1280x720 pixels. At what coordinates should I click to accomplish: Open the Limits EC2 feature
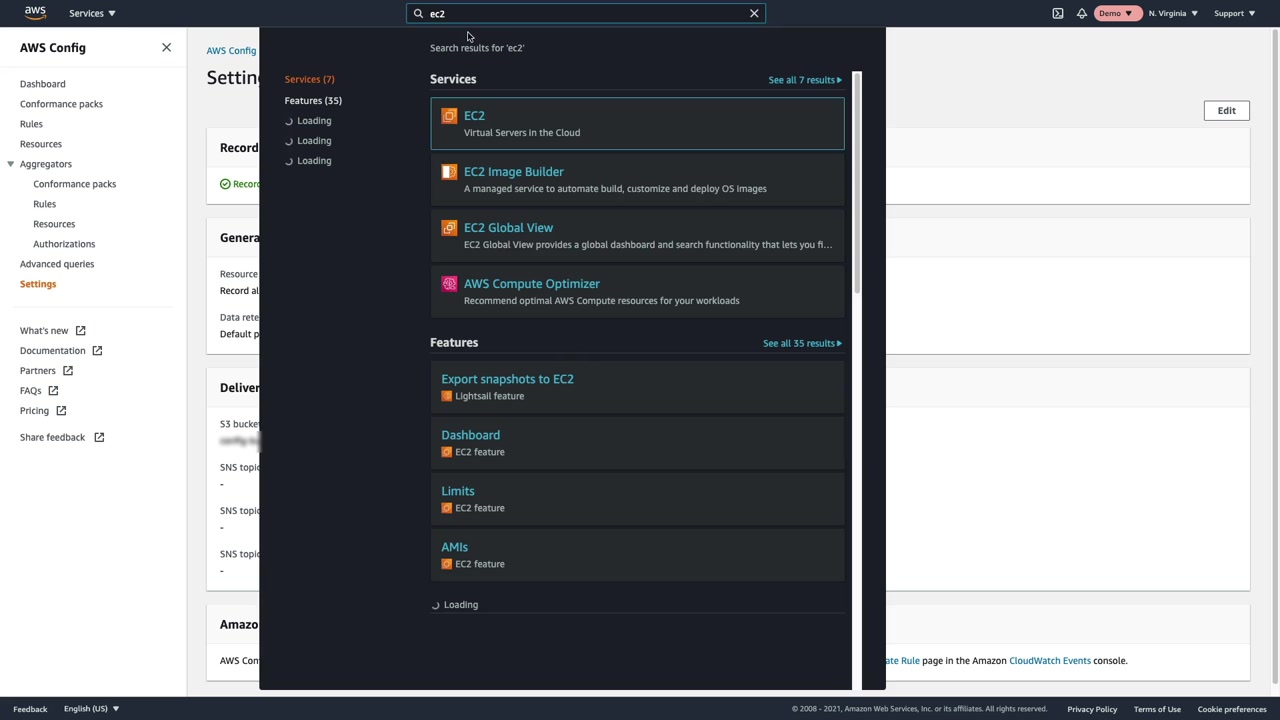point(637,498)
